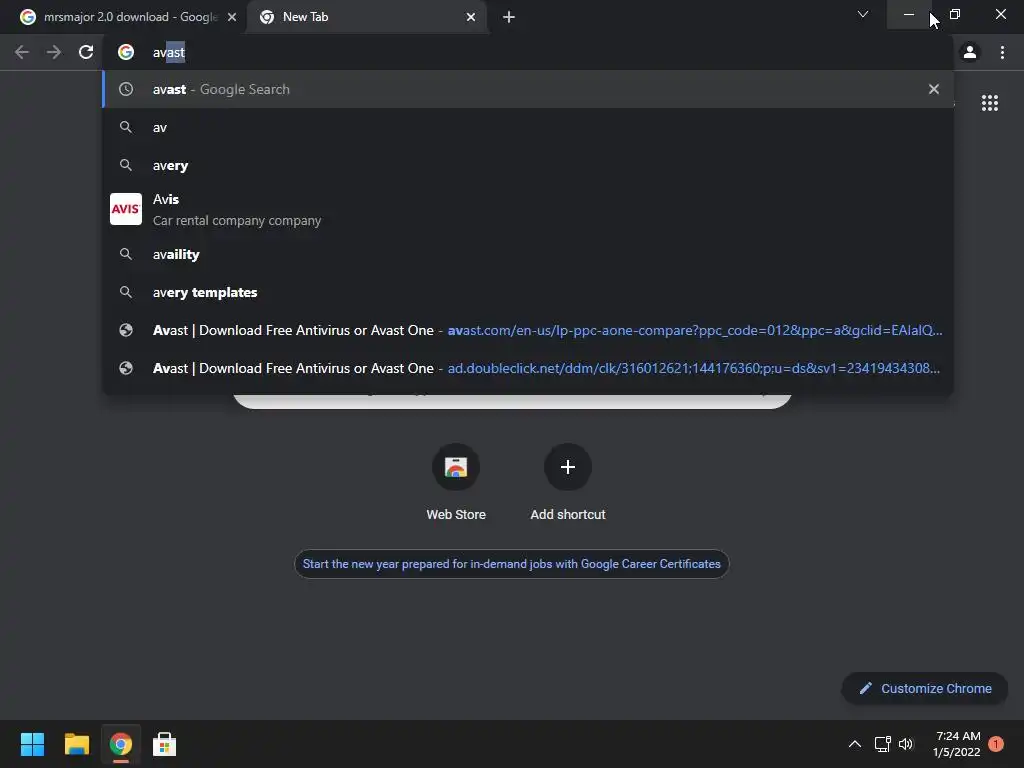1024x768 pixels.
Task: Click the AVIS logo thumbnail
Action: (125, 209)
